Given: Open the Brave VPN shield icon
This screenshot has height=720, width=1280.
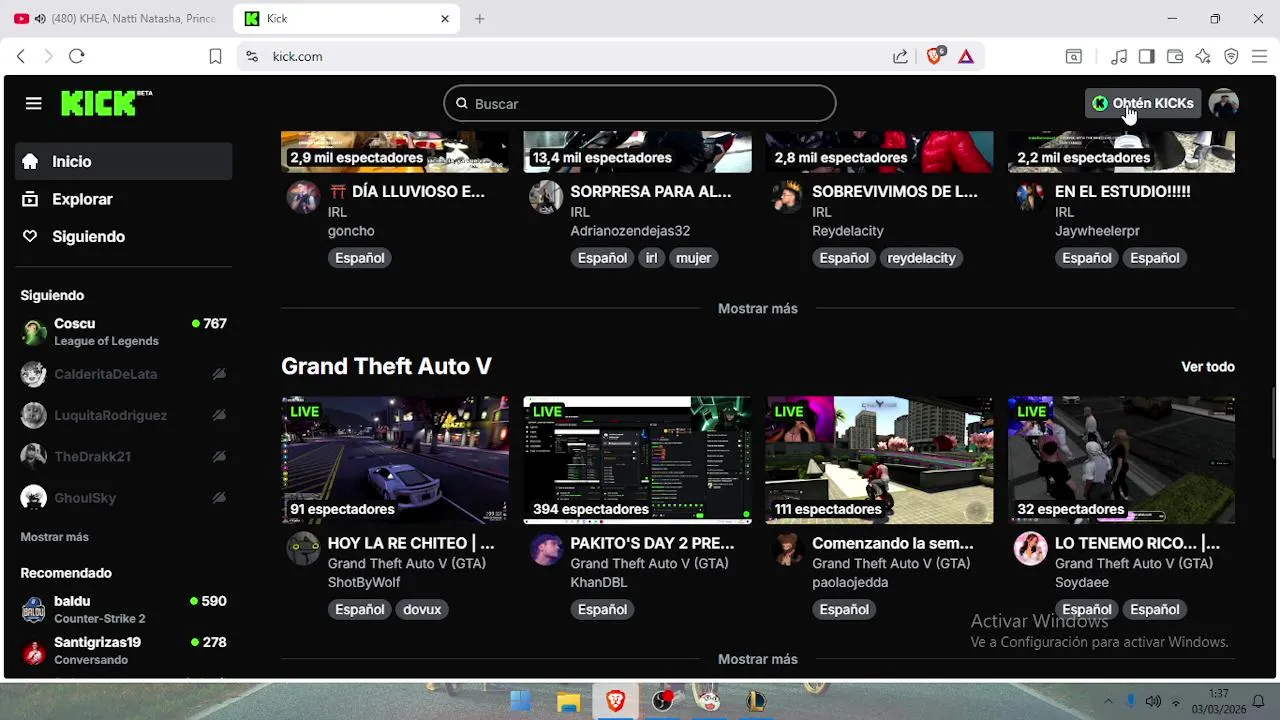Looking at the screenshot, I should pos(1231,57).
